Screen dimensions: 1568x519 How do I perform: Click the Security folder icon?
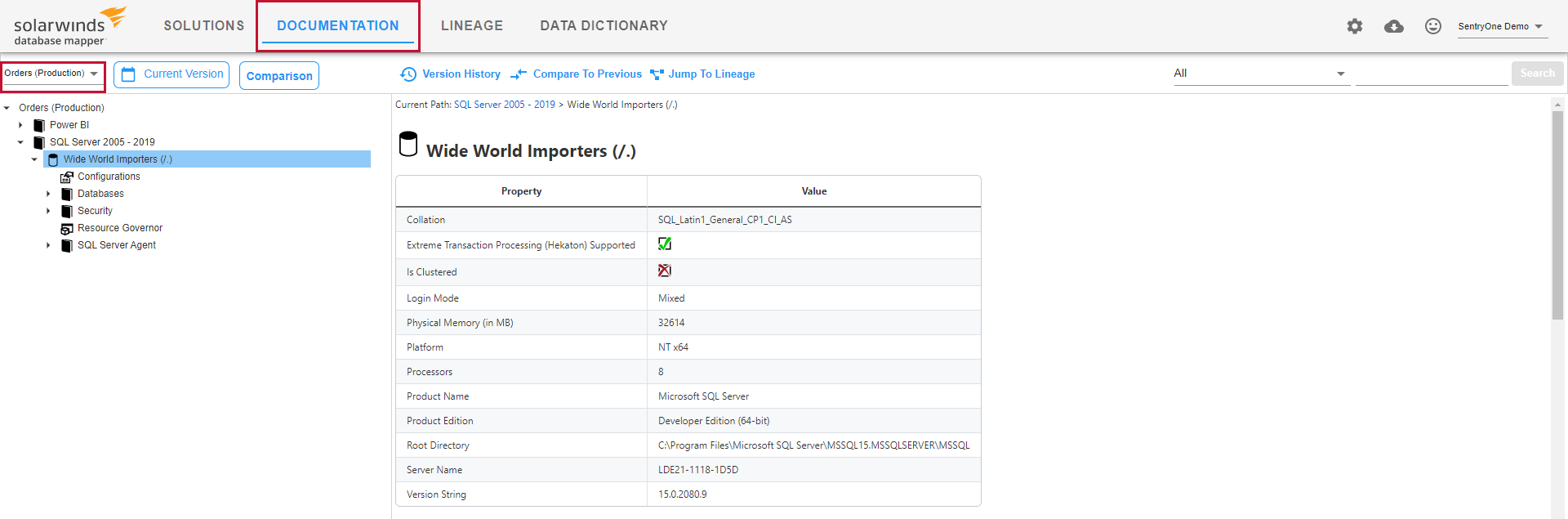tap(67, 211)
